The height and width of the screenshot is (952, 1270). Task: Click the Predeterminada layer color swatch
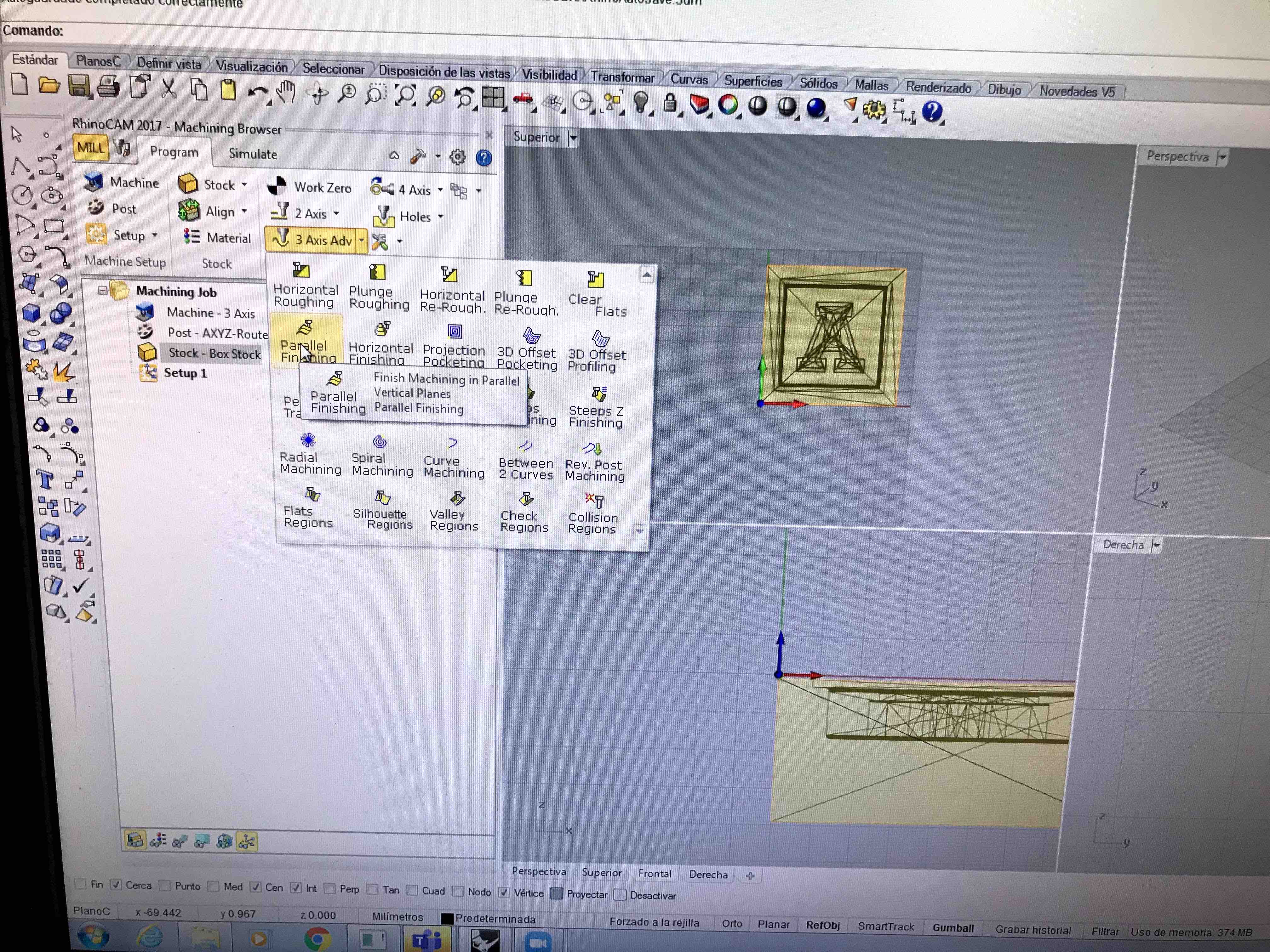[x=447, y=918]
